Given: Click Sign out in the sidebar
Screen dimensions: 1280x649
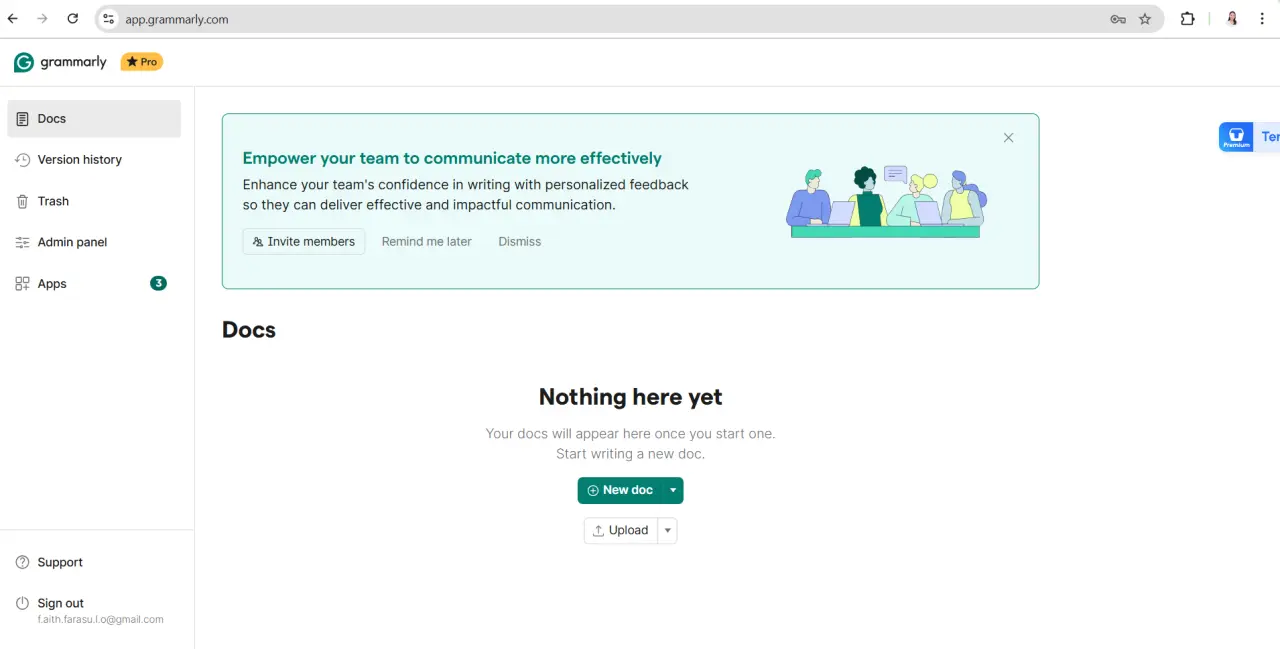Looking at the screenshot, I should pyautogui.click(x=60, y=603).
